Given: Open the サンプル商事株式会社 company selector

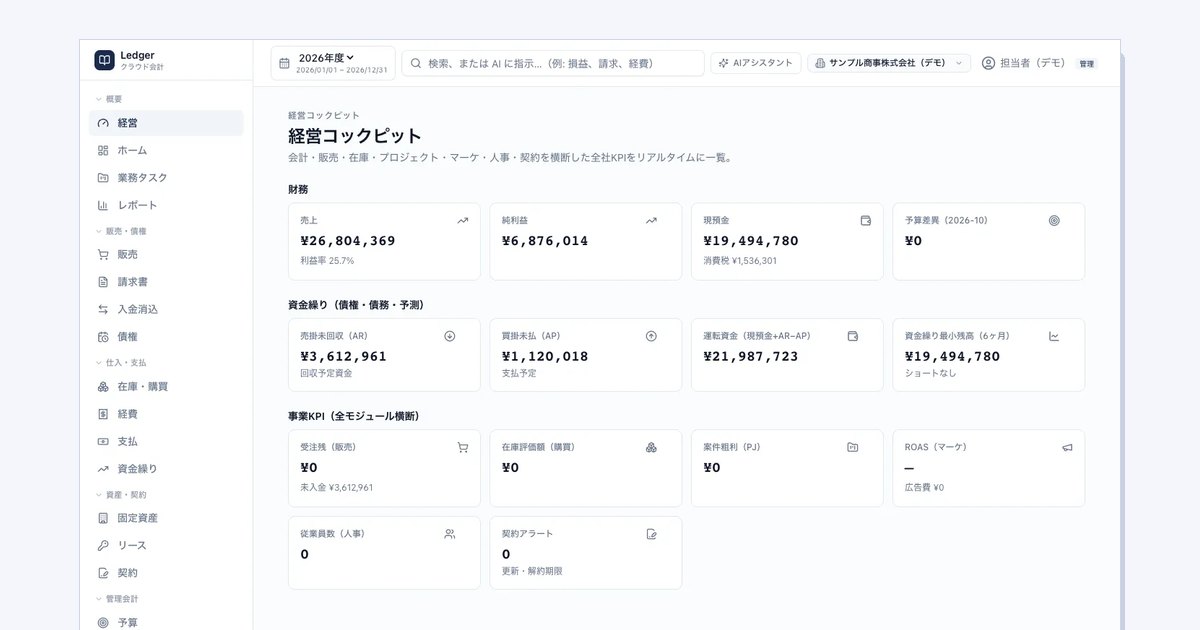Looking at the screenshot, I should pos(889,63).
